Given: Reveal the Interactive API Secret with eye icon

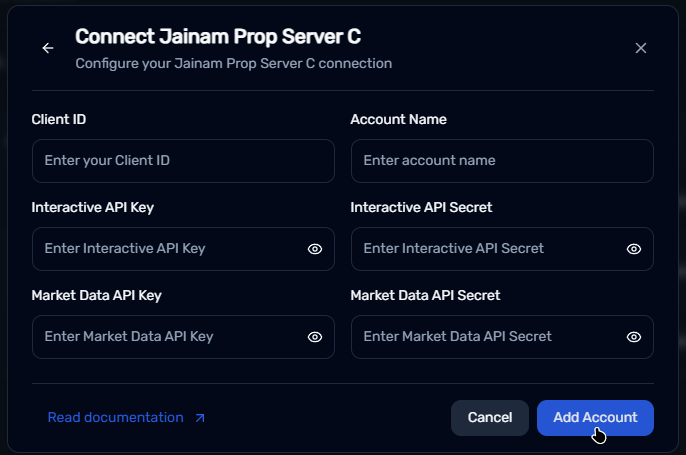Looking at the screenshot, I should (x=633, y=249).
